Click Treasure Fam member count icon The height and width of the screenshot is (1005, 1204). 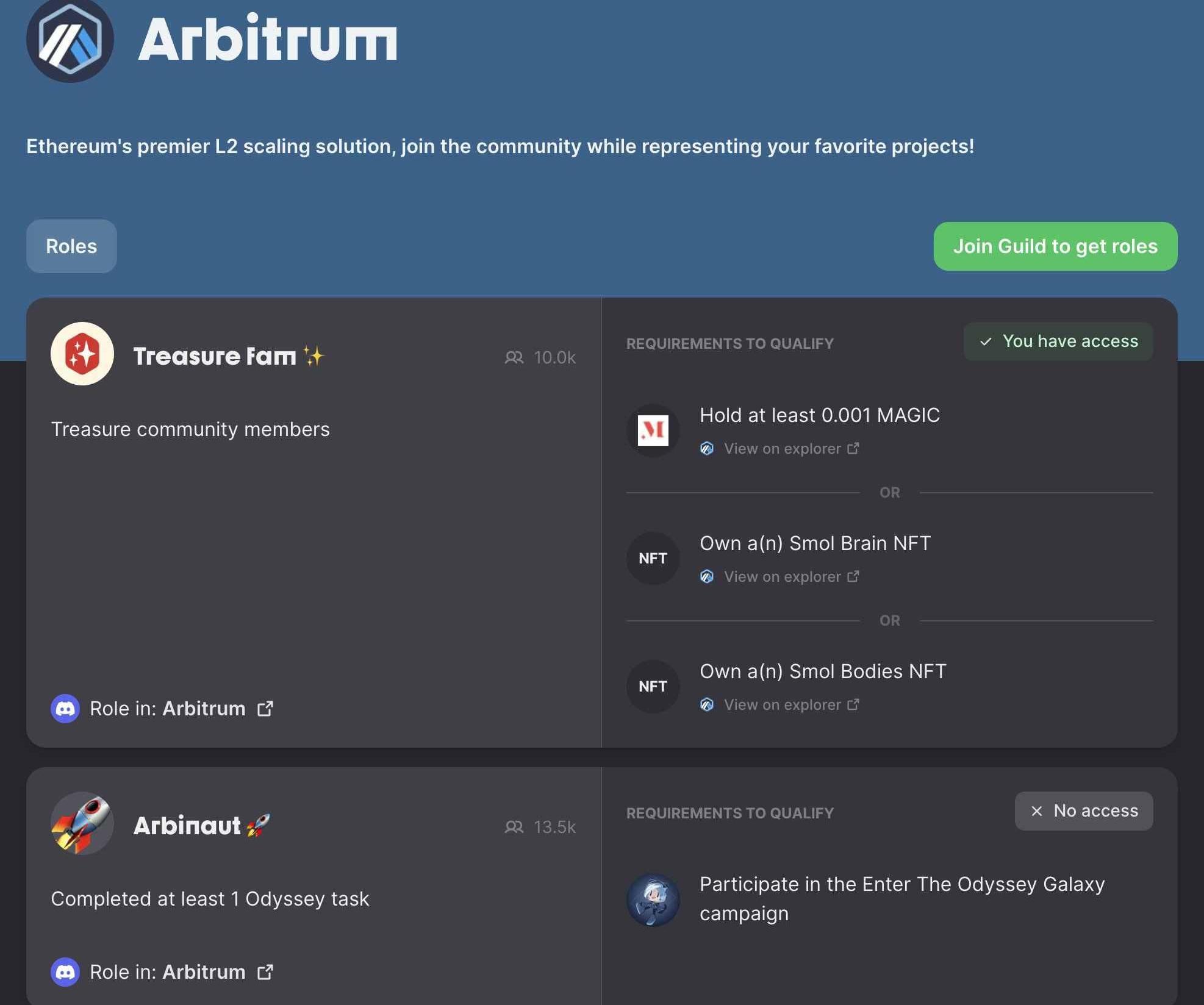point(514,357)
